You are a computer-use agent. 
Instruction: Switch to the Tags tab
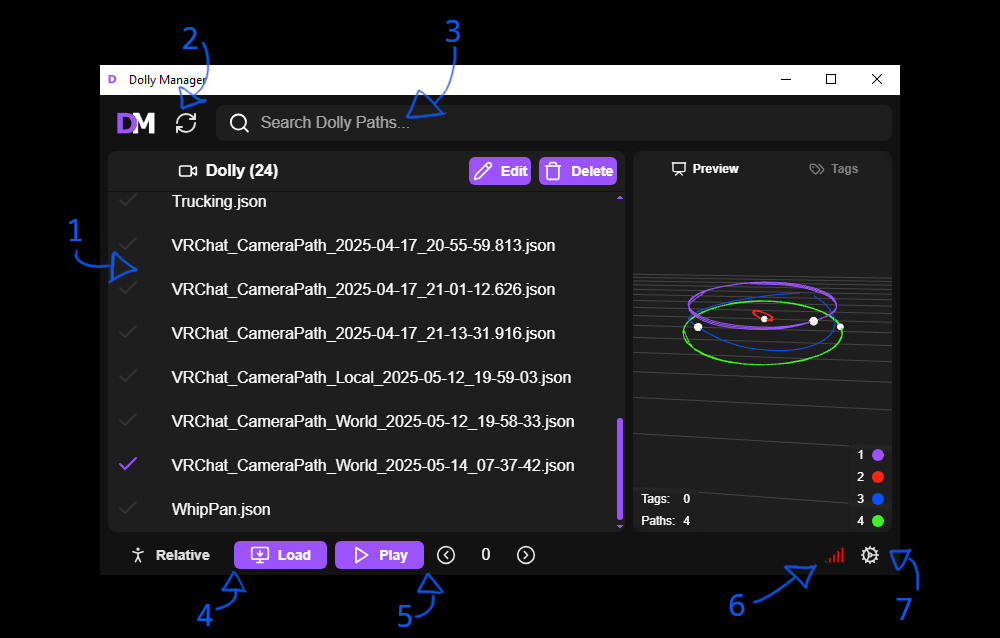point(834,169)
